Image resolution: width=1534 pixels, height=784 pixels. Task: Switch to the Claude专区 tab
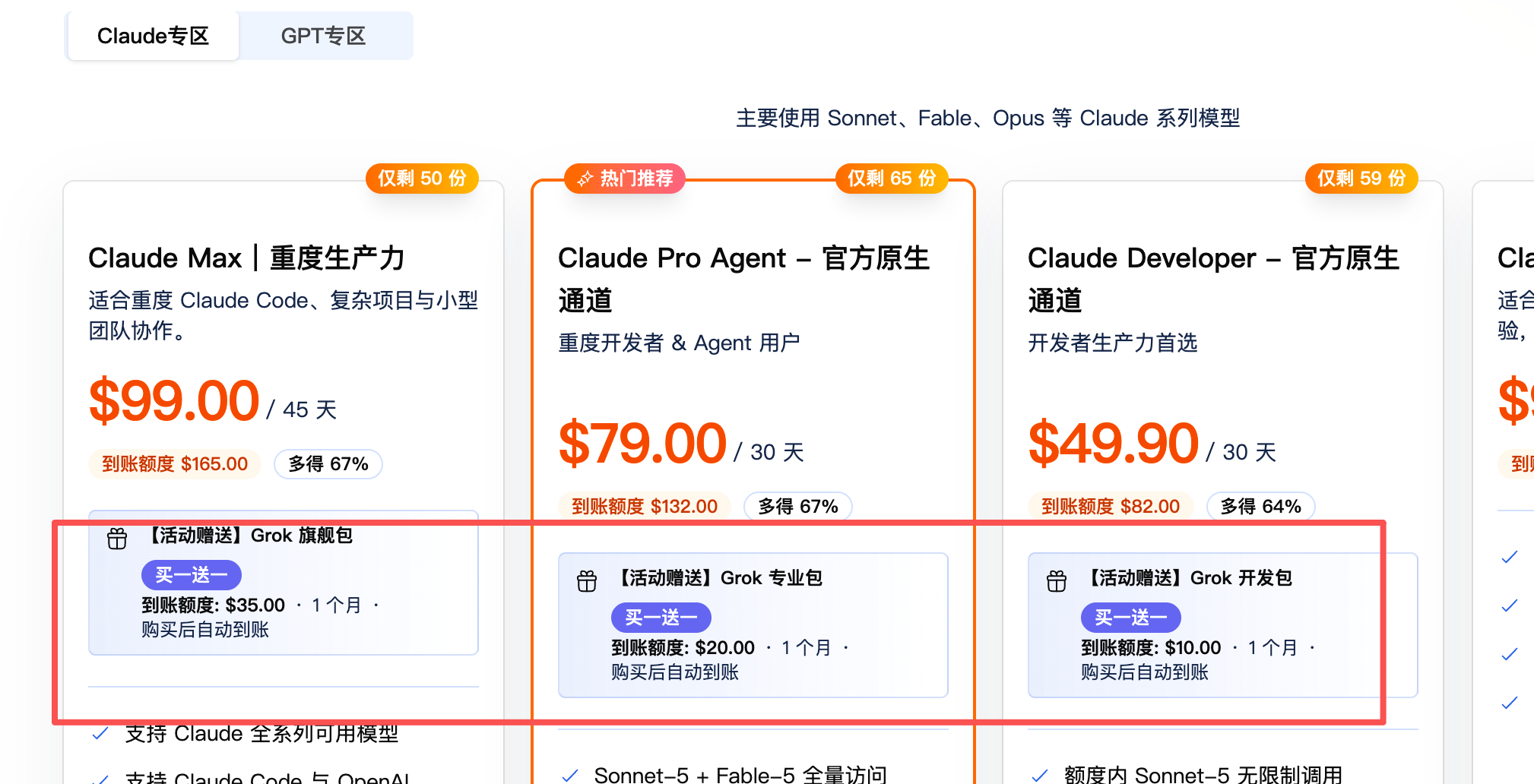153,36
